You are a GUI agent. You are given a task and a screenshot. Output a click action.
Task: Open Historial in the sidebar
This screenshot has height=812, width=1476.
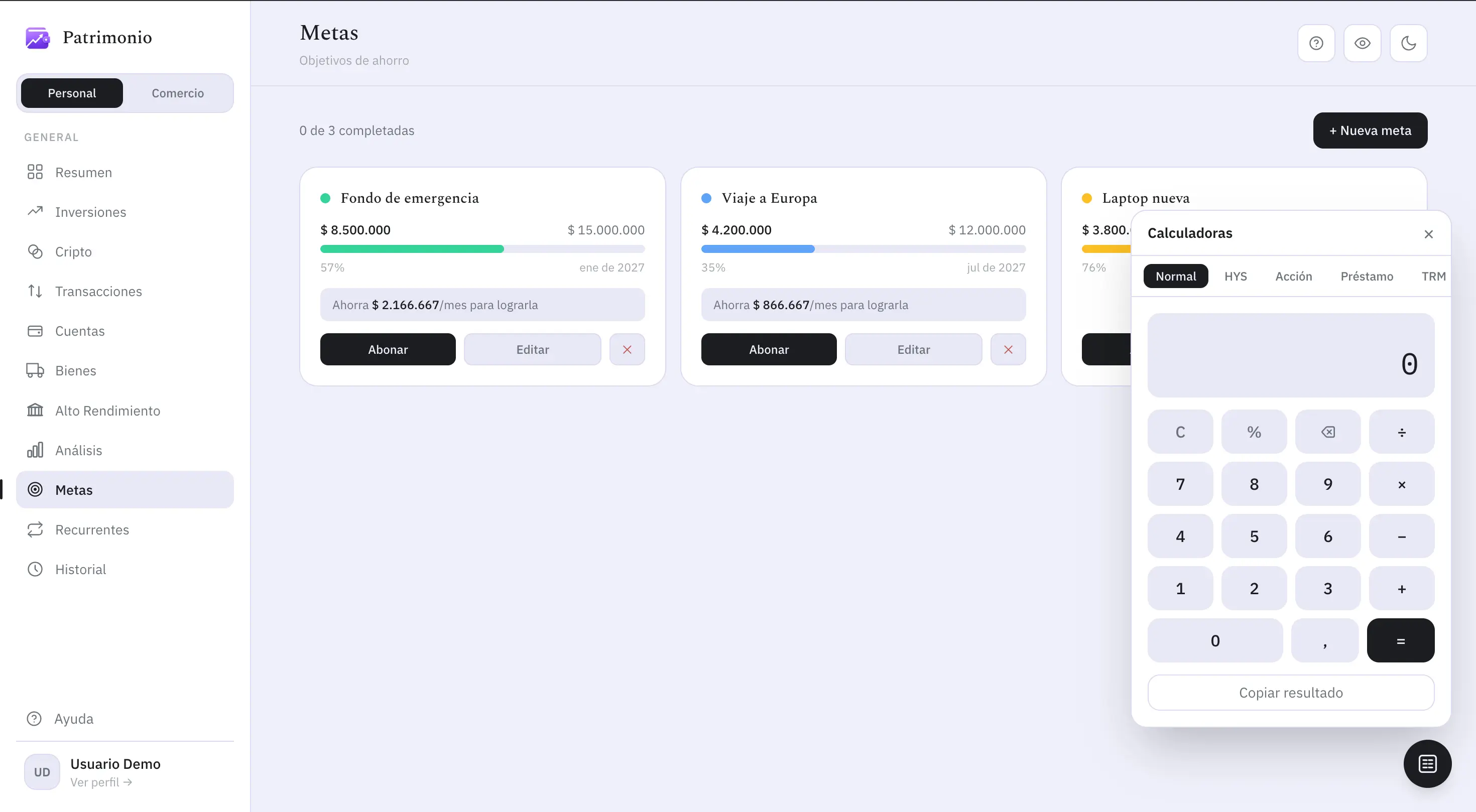(x=125, y=569)
